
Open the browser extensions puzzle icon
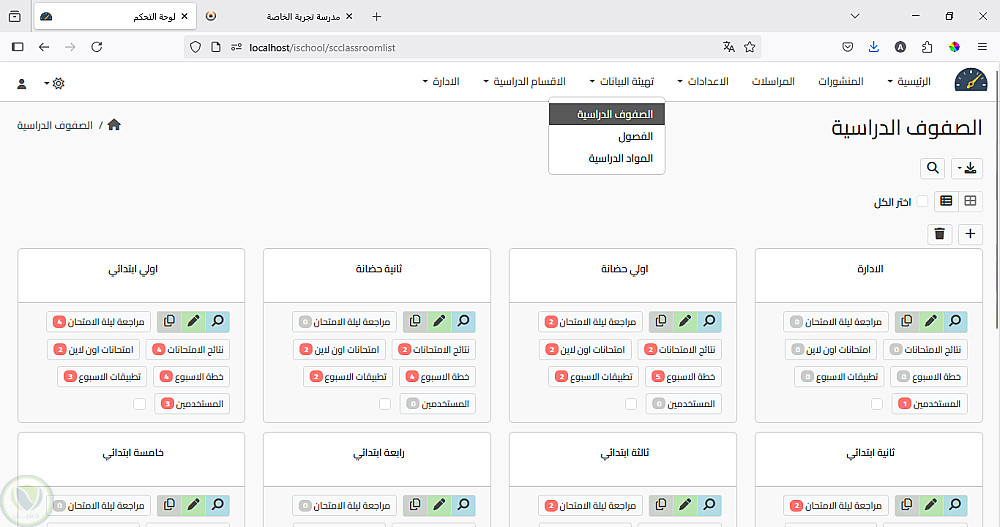(927, 47)
